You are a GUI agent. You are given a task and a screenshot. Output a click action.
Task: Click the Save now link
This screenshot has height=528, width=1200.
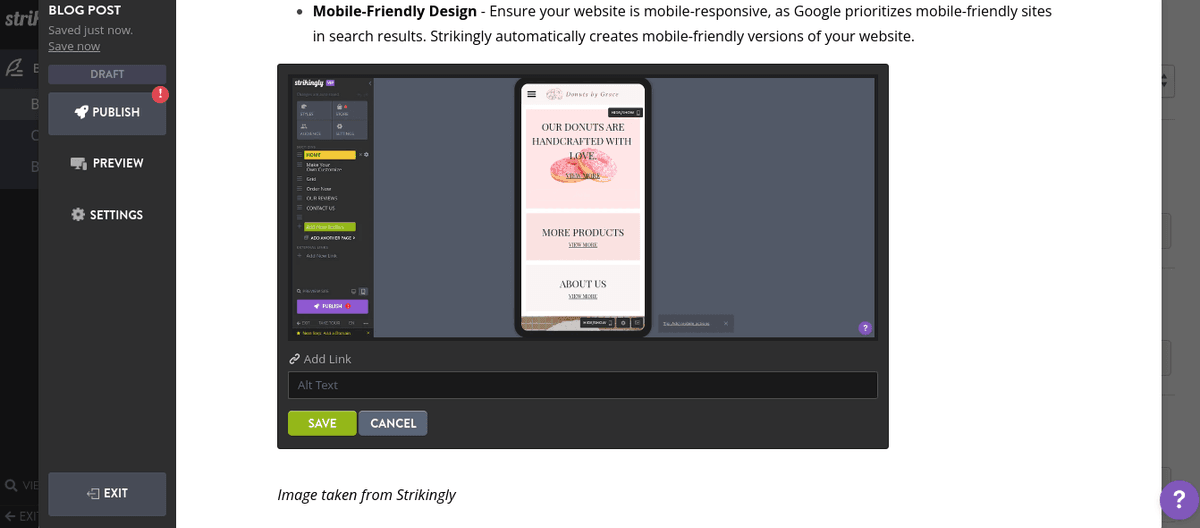point(74,46)
